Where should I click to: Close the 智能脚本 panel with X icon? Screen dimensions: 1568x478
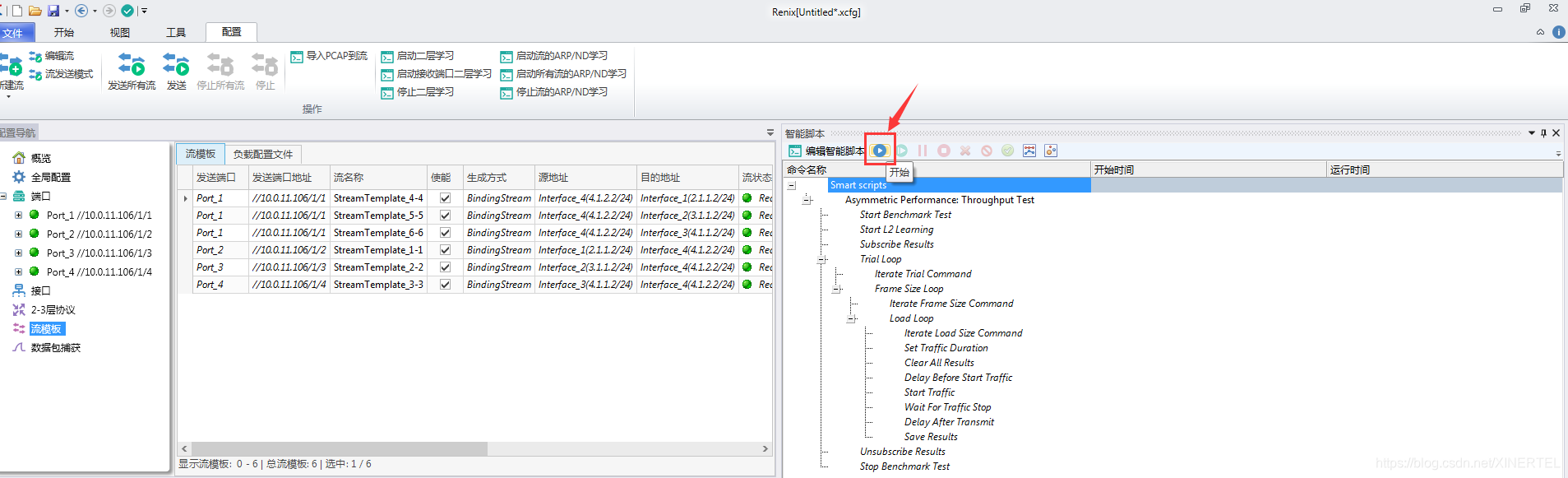1556,132
